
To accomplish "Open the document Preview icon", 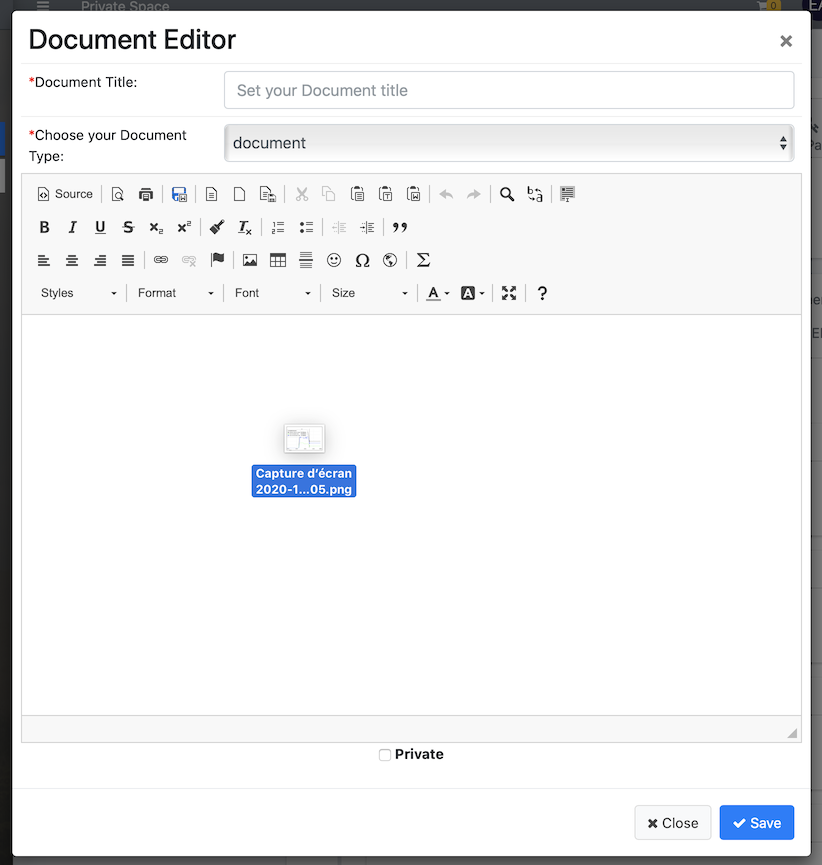I will click(118, 194).
